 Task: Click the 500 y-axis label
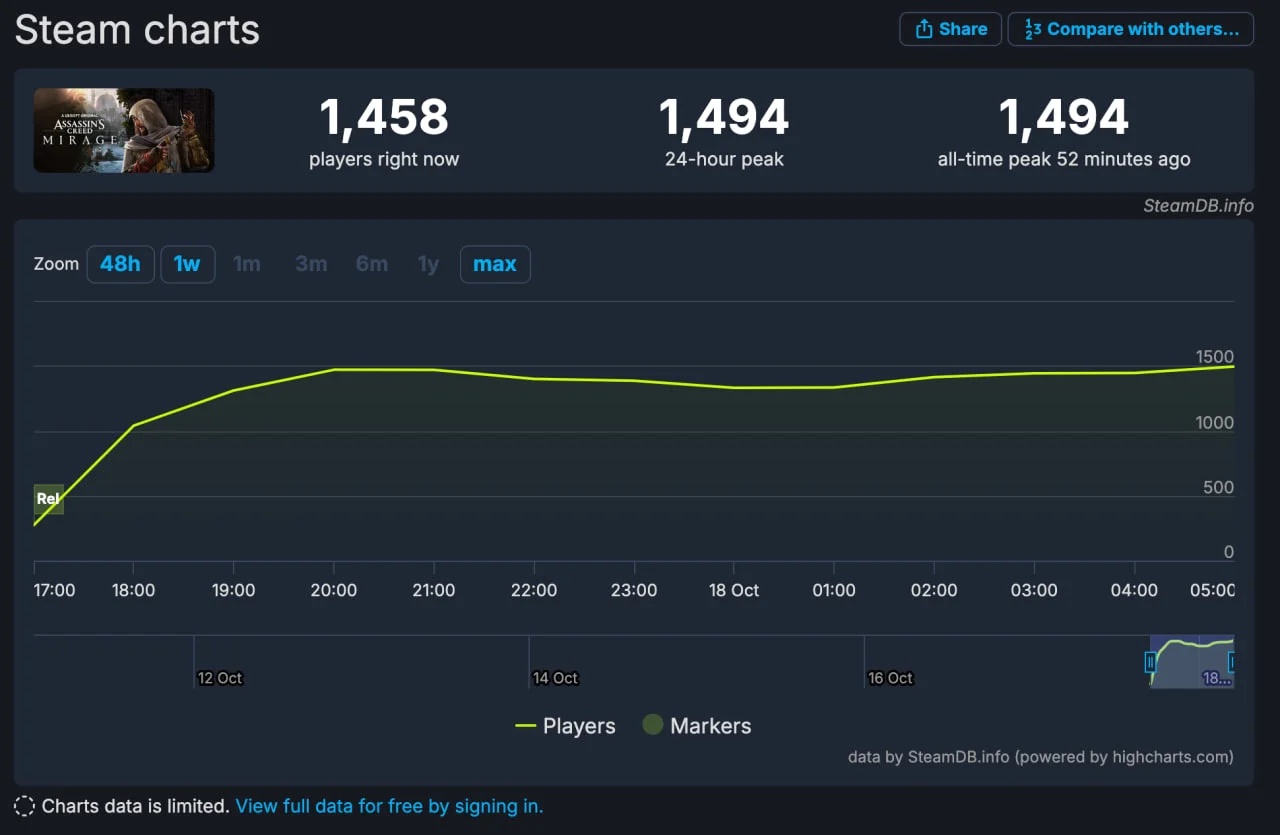(1218, 488)
